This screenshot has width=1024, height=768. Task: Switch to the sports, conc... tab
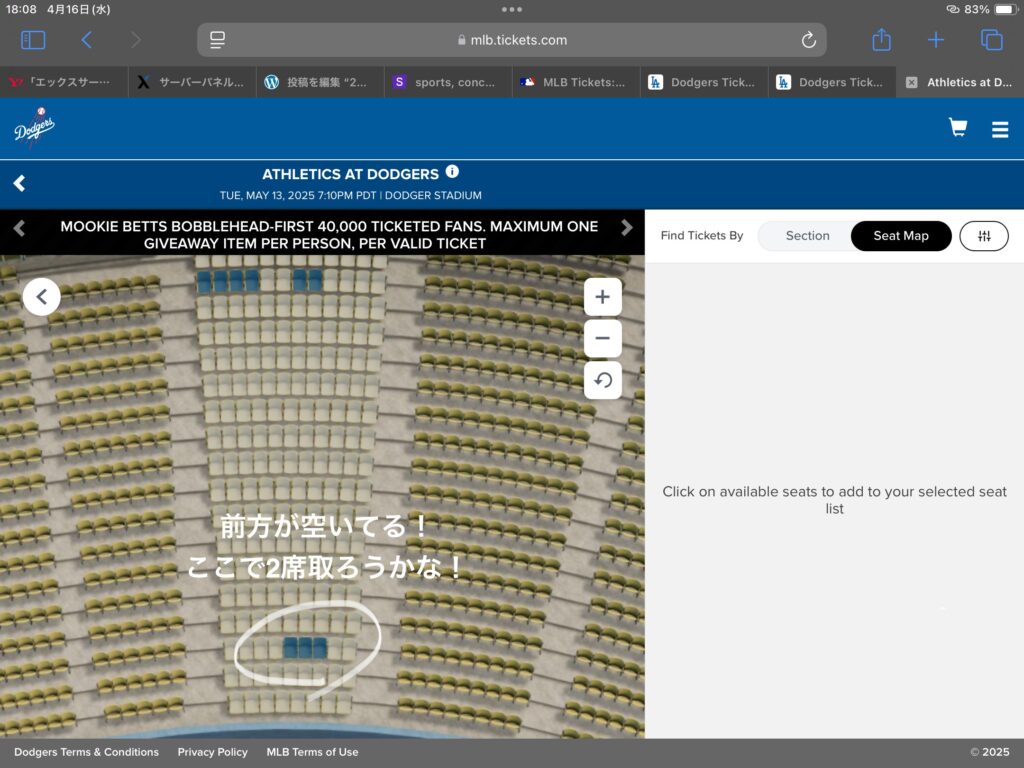[447, 82]
